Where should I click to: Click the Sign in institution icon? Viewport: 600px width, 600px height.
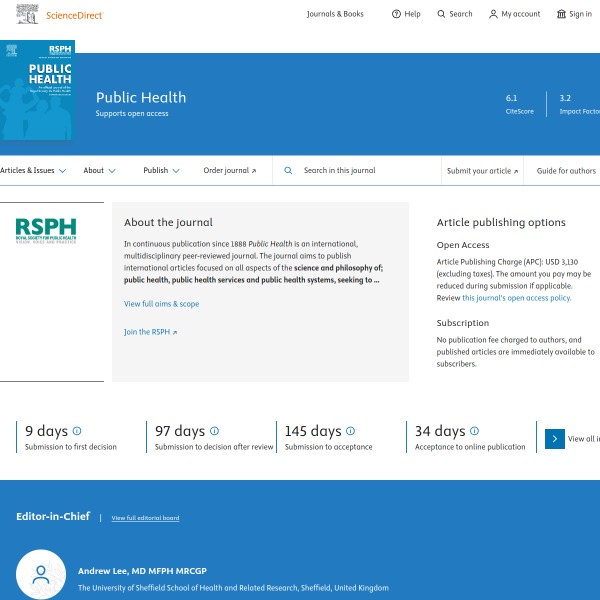(x=561, y=14)
